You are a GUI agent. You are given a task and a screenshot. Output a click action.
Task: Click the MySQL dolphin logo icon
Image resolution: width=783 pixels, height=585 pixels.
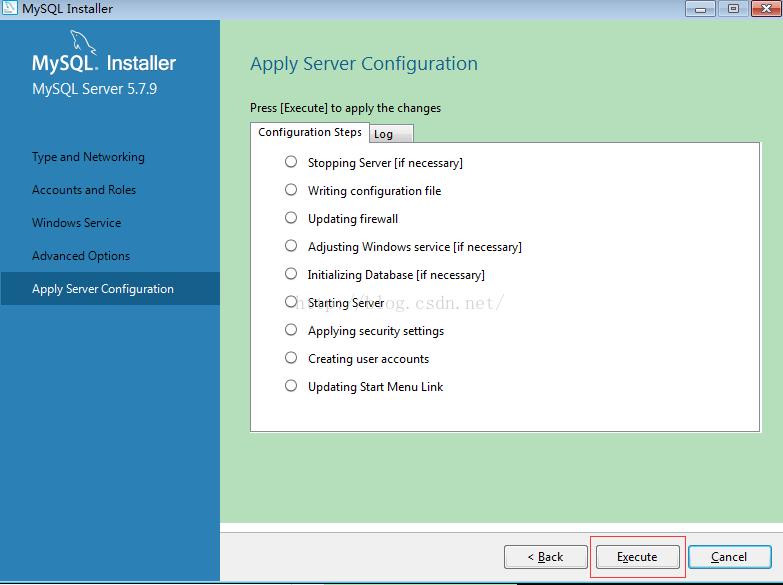pyautogui.click(x=83, y=41)
